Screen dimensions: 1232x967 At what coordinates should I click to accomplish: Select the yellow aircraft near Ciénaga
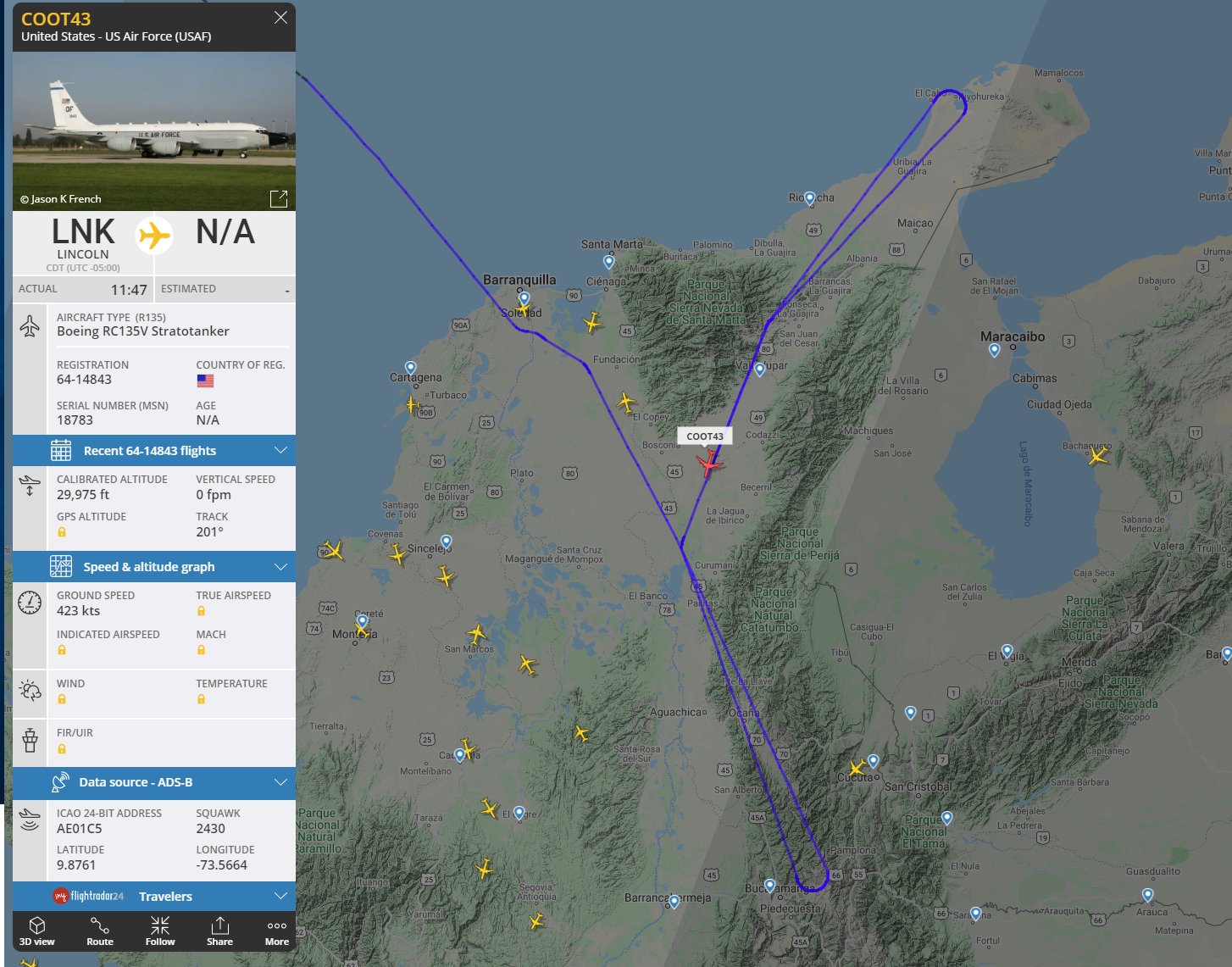click(592, 322)
